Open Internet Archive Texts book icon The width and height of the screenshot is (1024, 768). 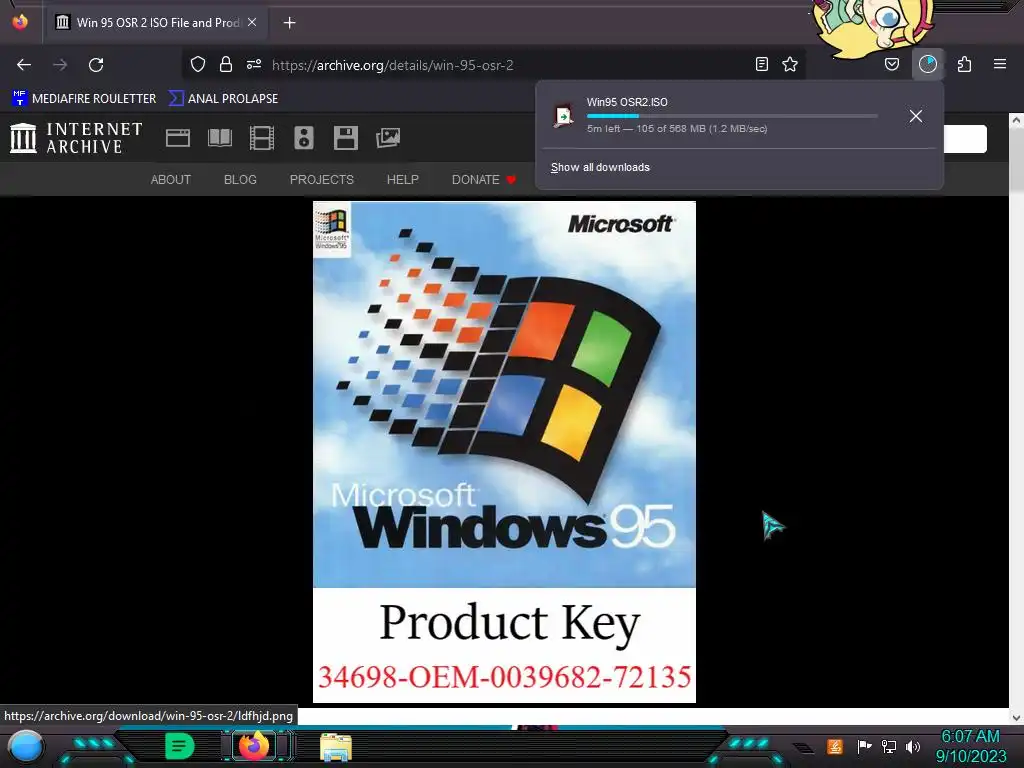pos(219,138)
